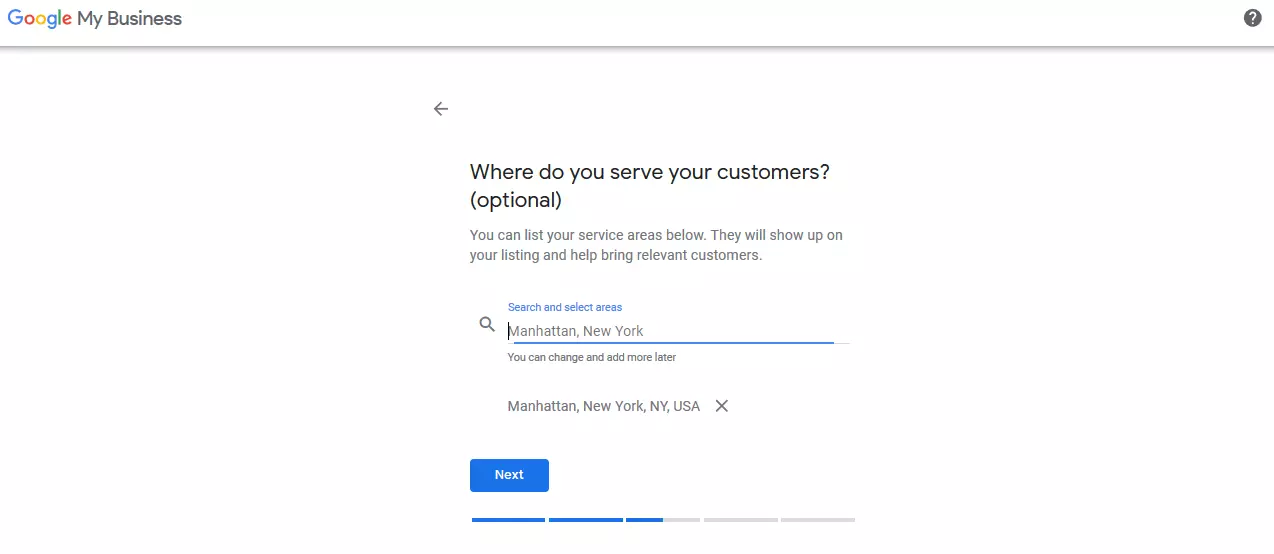Open the Help question mark icon
Image resolution: width=1274 pixels, height=554 pixels.
pos(1252,18)
